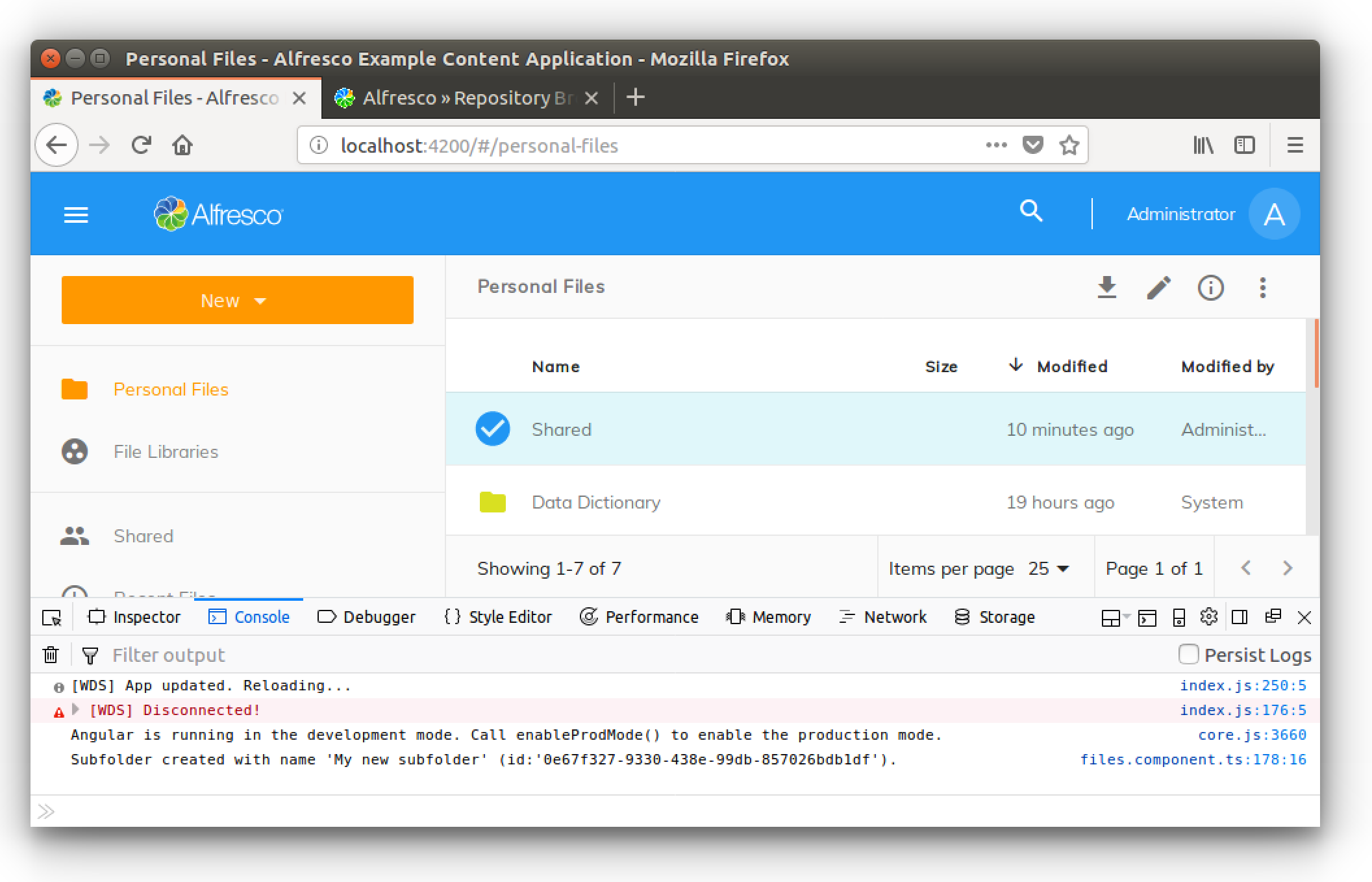This screenshot has width=1372, height=882.
Task: Open Personal Files in the sidebar
Action: [171, 389]
